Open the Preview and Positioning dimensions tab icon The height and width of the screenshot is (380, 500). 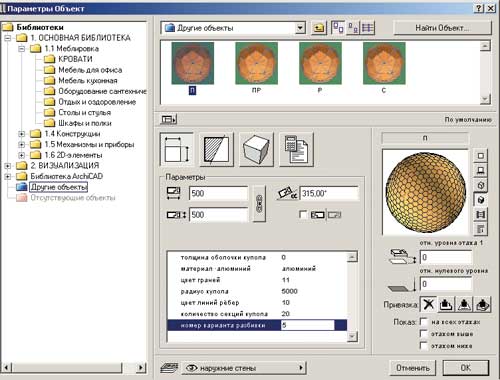[x=177, y=149]
